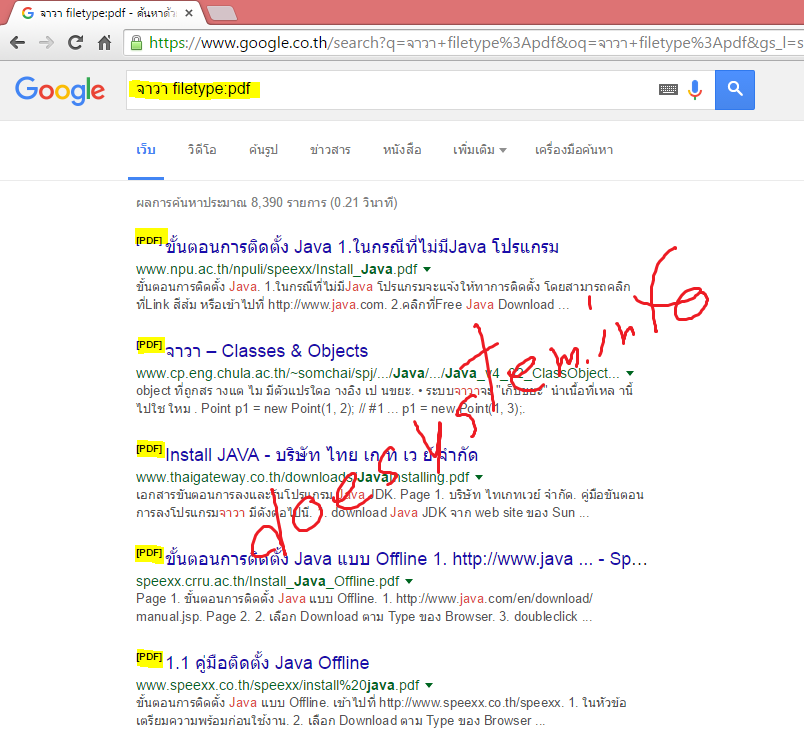Start voice search with the microphone icon

[695, 90]
